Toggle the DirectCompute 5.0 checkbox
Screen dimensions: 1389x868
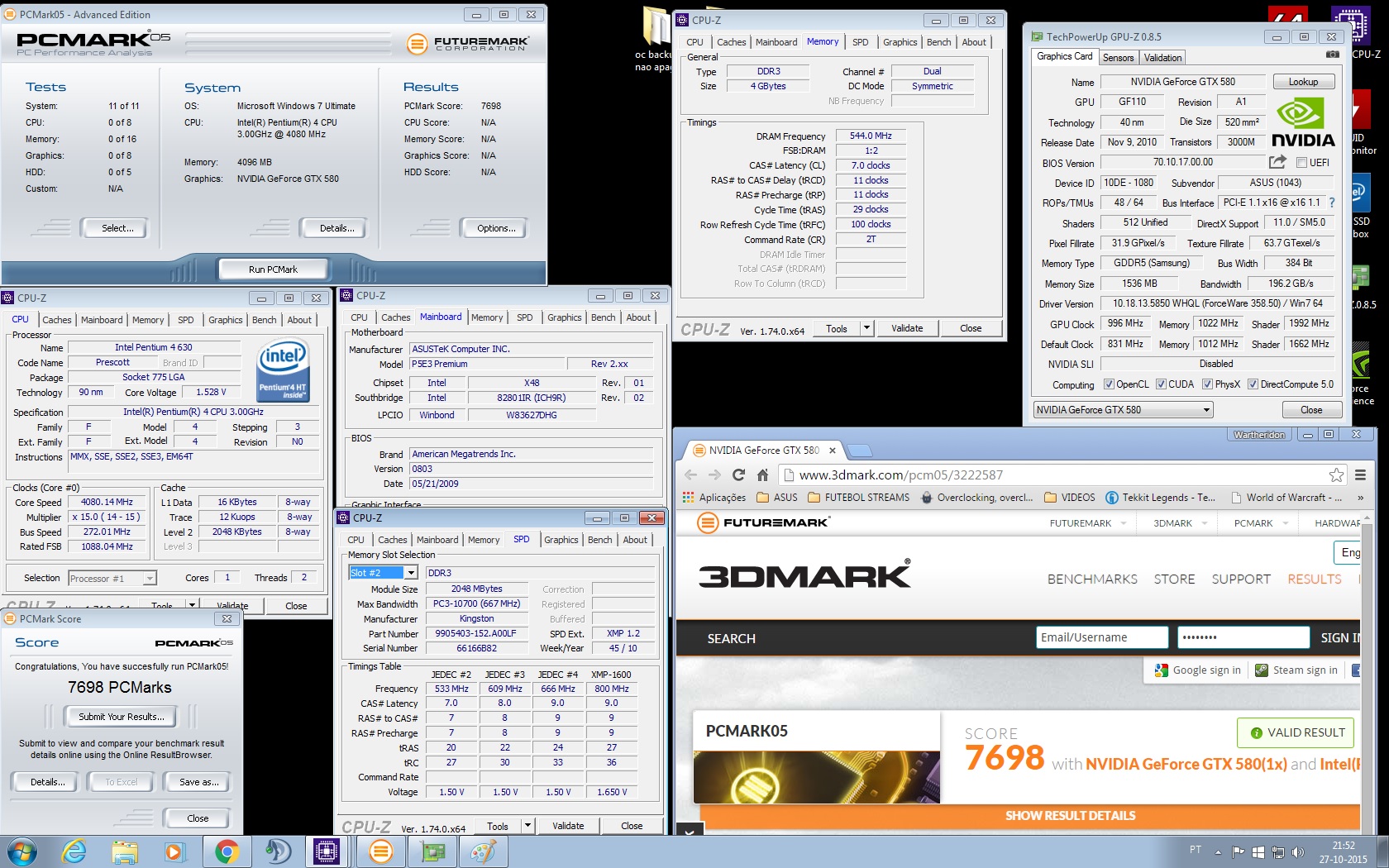click(1253, 384)
